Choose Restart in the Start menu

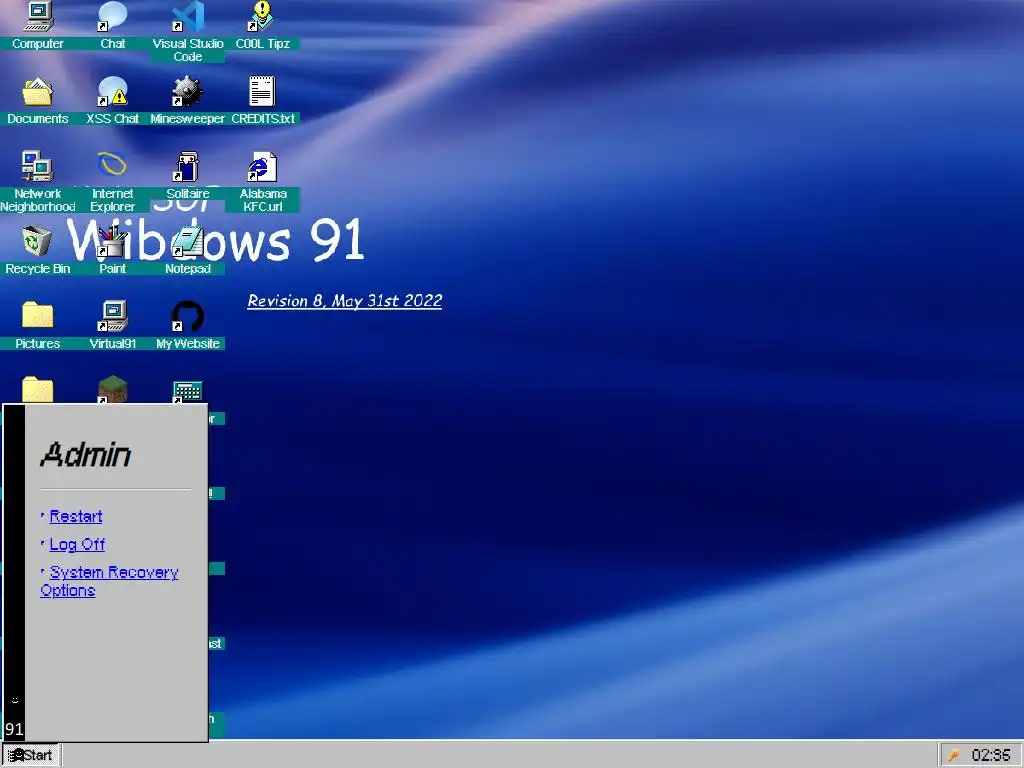pos(76,516)
